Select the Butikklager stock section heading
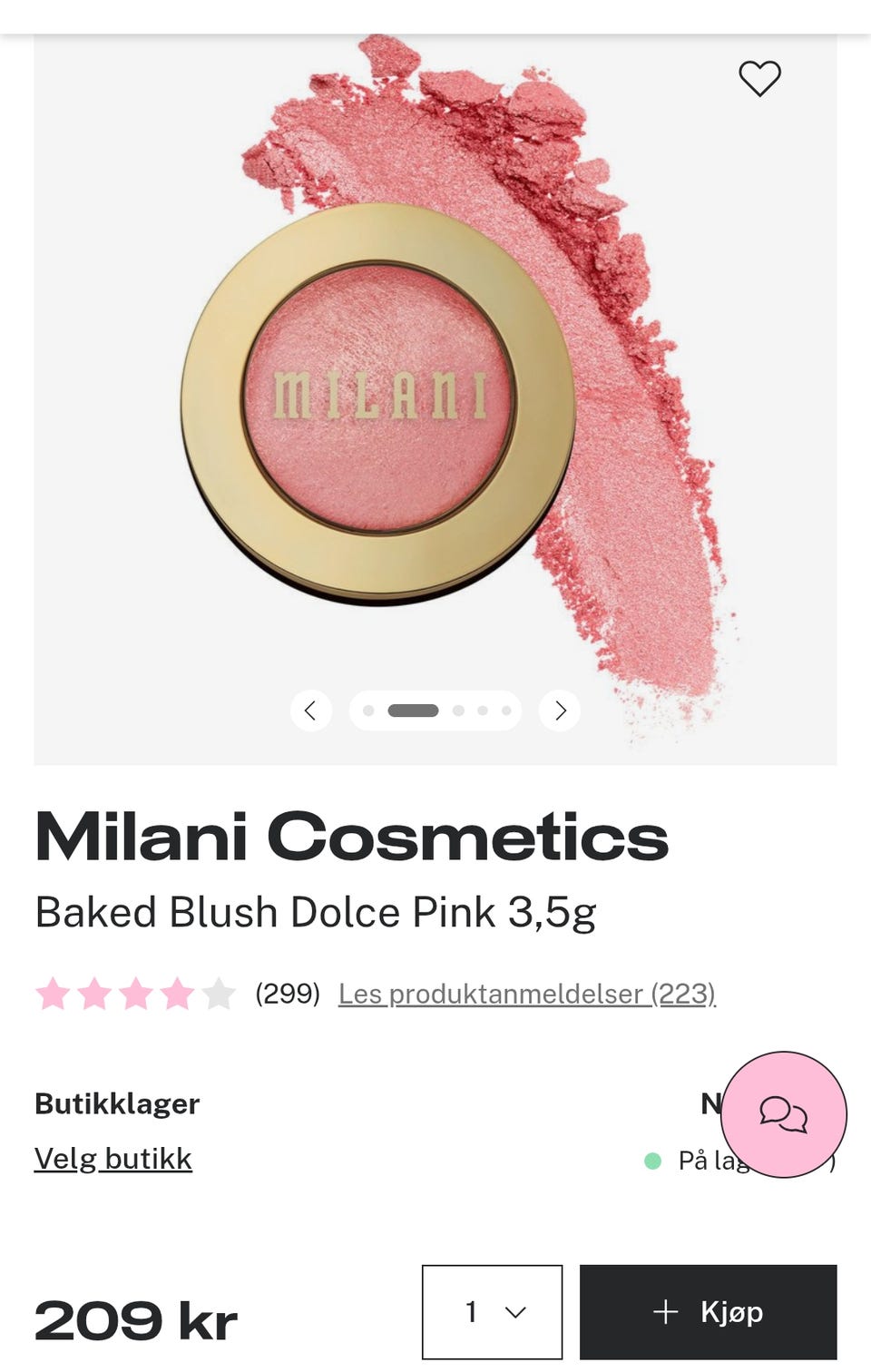 [117, 1103]
